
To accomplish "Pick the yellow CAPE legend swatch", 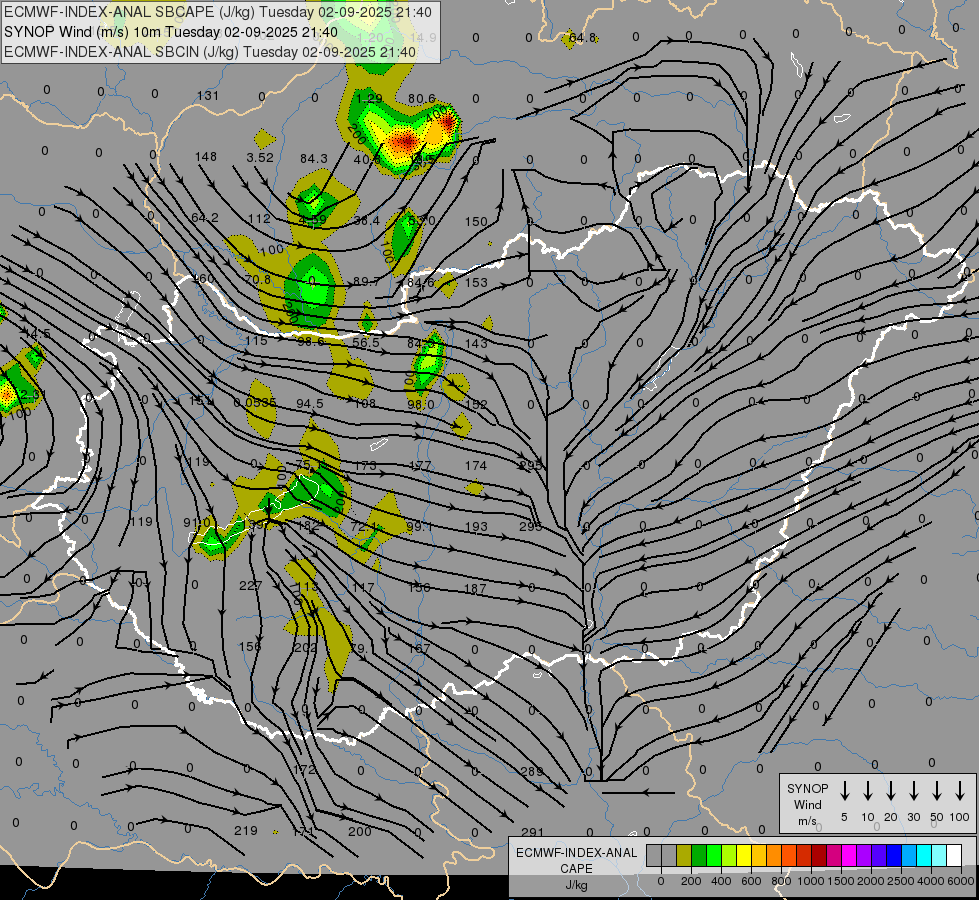I will click(744, 855).
